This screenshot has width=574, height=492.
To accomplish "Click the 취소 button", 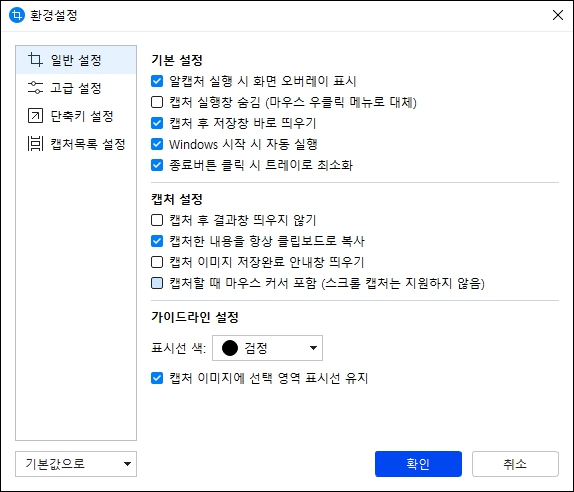I will click(x=515, y=464).
